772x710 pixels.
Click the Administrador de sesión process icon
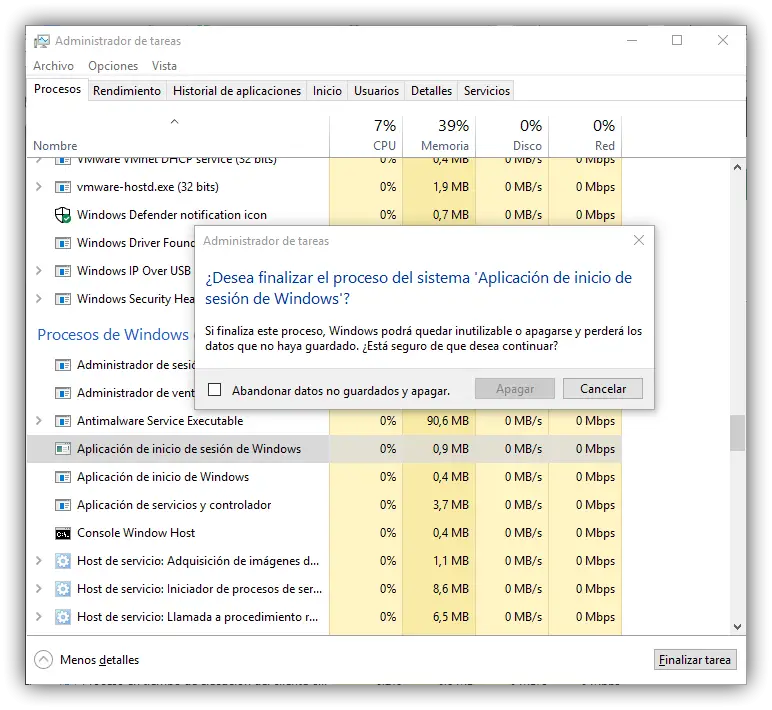click(63, 365)
